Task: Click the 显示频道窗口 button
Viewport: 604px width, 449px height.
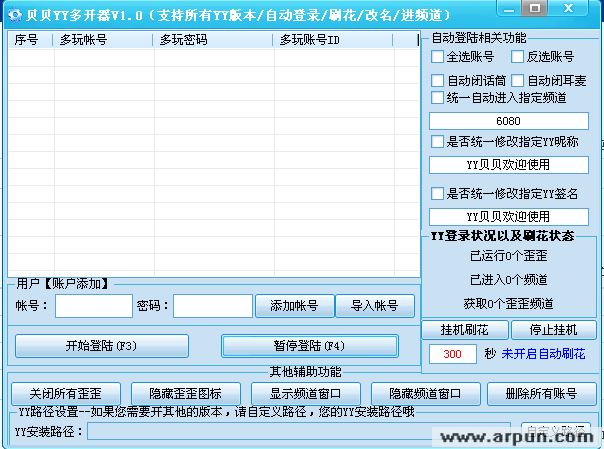Action: tap(305, 394)
